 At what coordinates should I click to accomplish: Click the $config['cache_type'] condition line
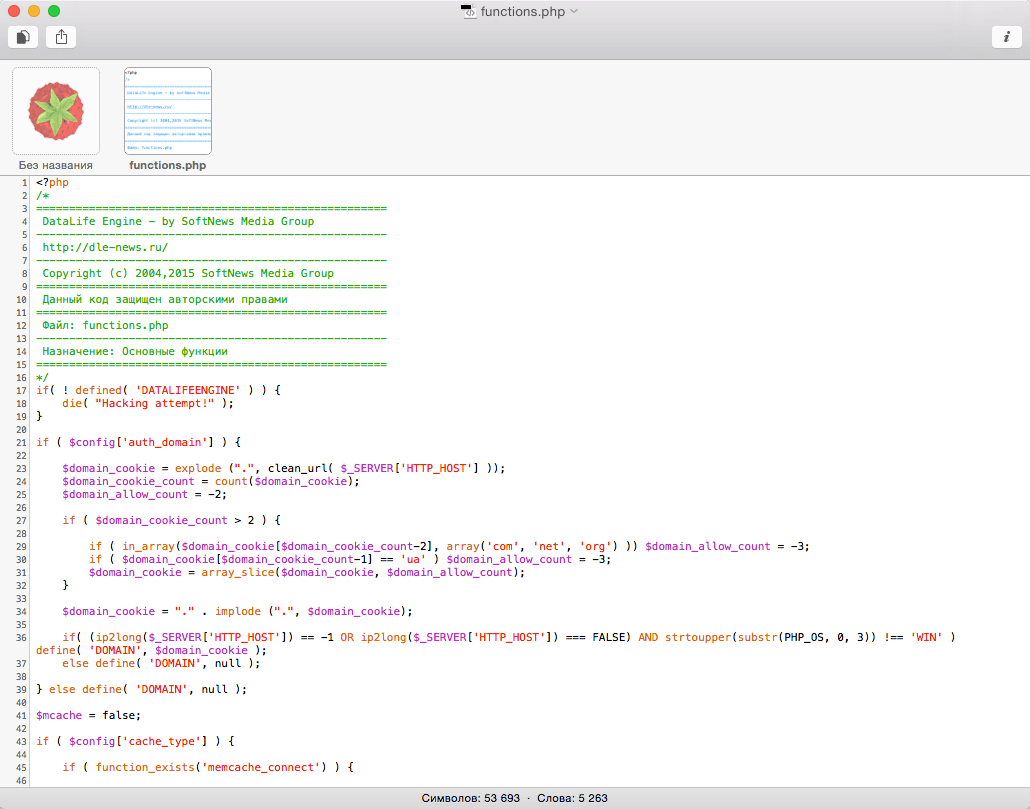[135, 741]
